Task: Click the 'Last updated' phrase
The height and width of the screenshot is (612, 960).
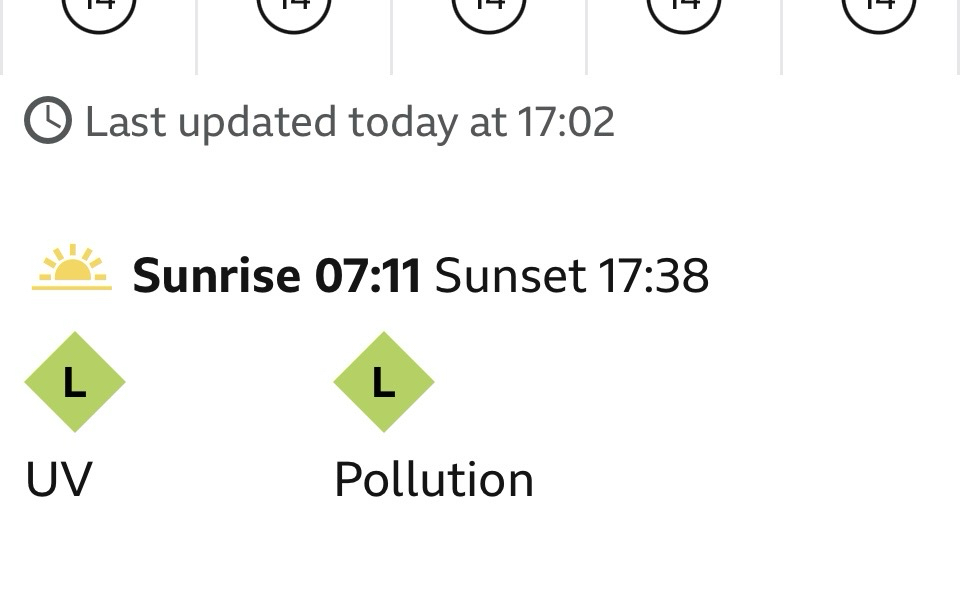Action: coord(210,123)
